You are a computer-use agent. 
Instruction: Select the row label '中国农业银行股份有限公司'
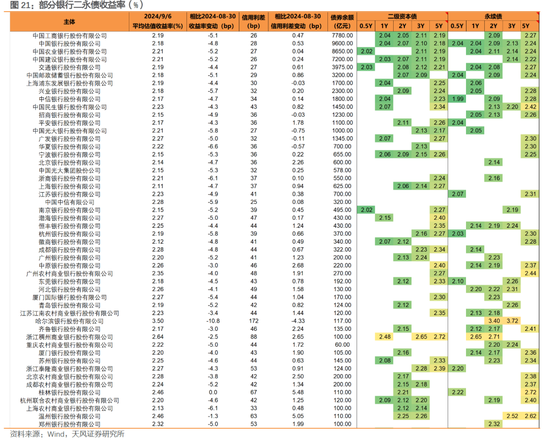69,52
